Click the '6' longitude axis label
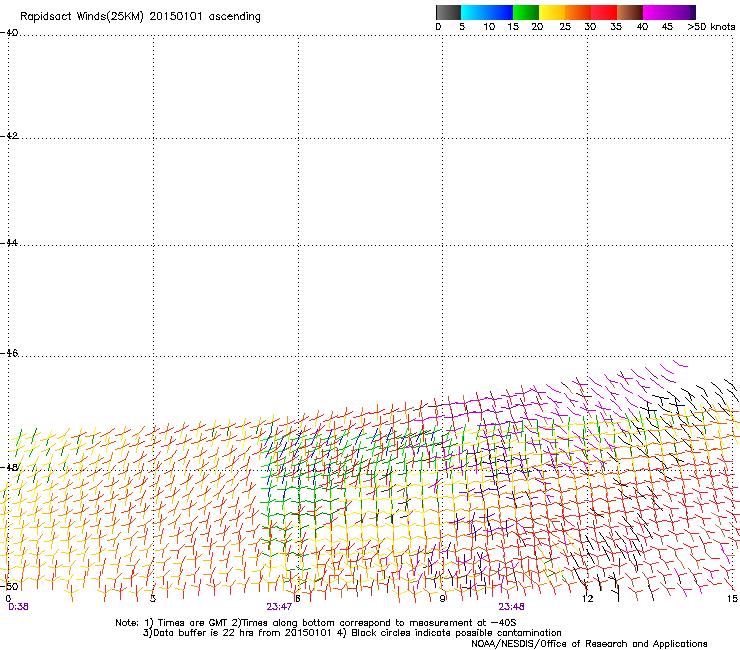740x650 pixels. (298, 599)
